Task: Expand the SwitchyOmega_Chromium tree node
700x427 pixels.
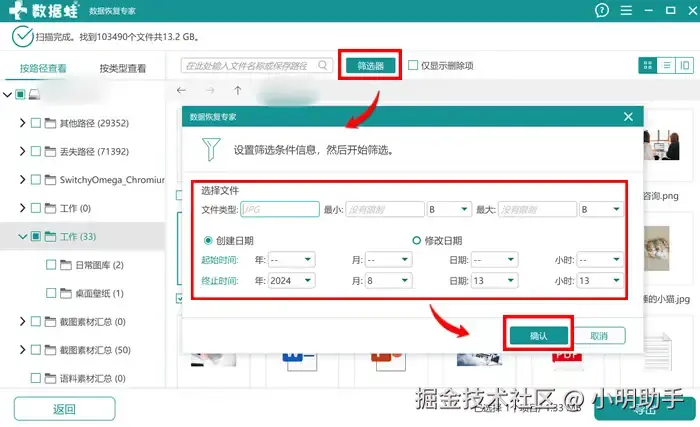Action: (x=22, y=180)
